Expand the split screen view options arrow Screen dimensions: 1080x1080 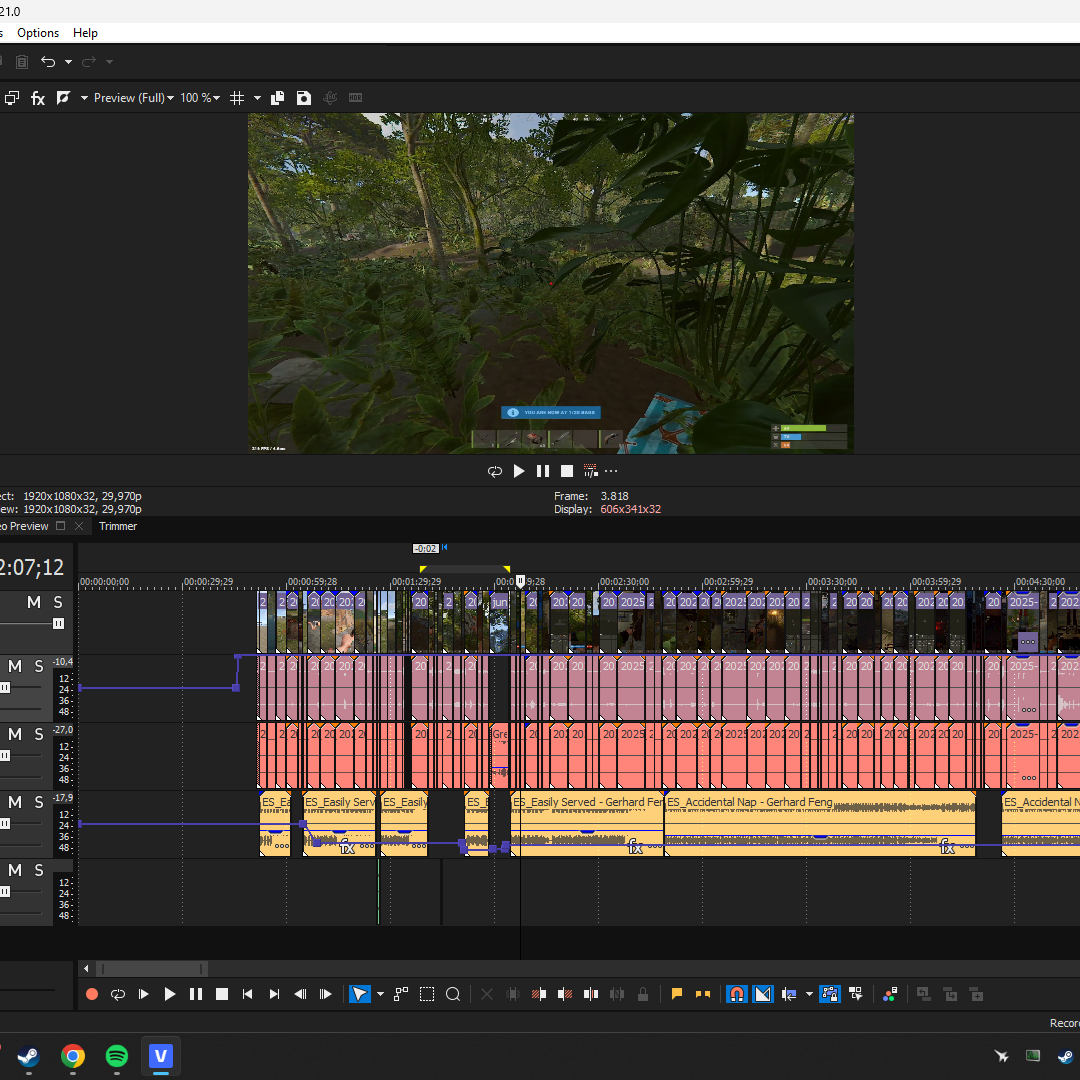click(x=84, y=98)
